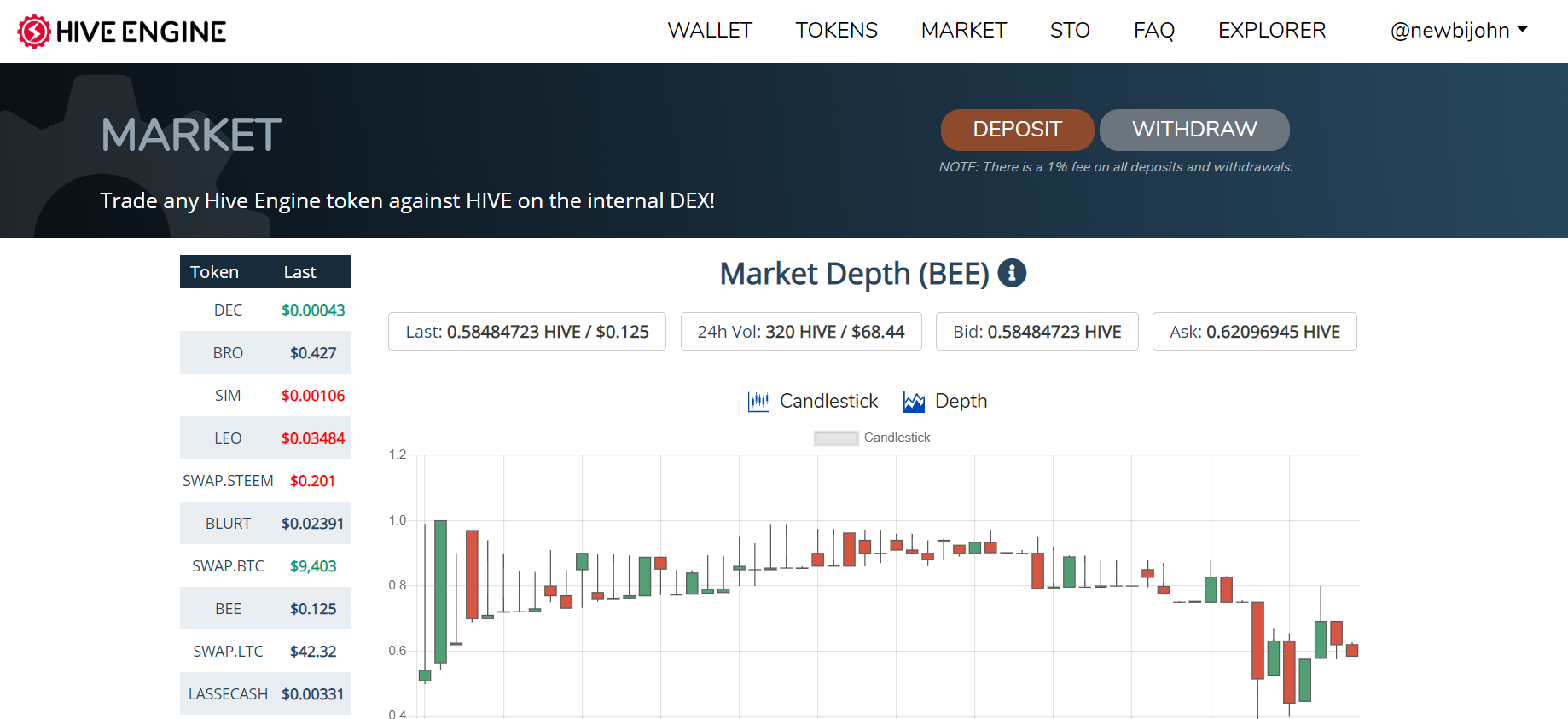Click the 24h Vol box
Screen dimensions: 1568x719
pos(801,332)
